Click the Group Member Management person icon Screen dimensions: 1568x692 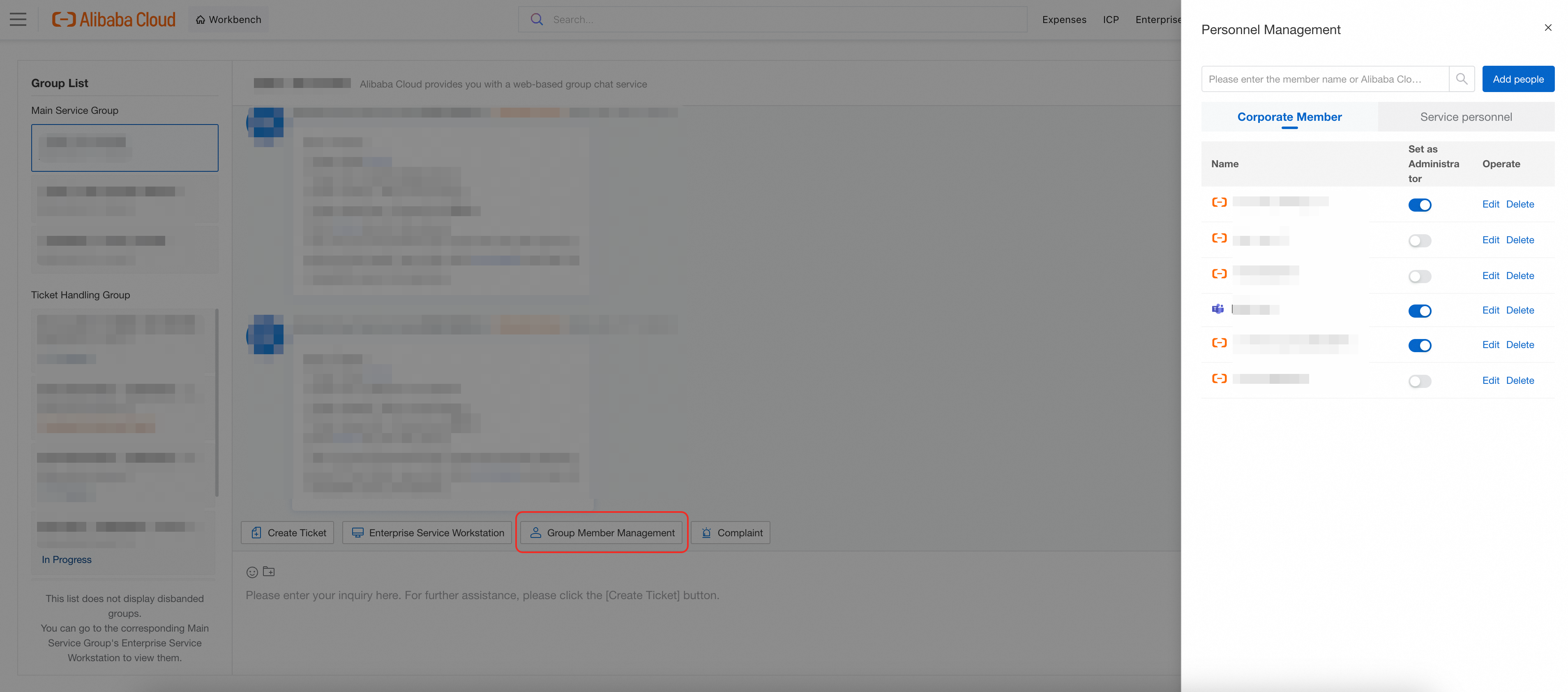coord(536,533)
